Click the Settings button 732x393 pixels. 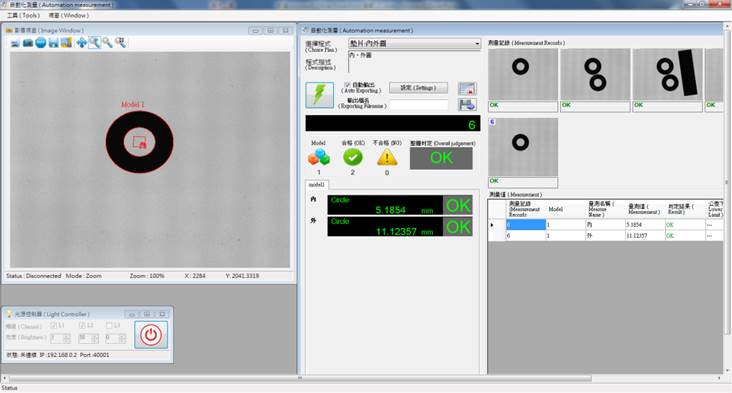[x=418, y=88]
